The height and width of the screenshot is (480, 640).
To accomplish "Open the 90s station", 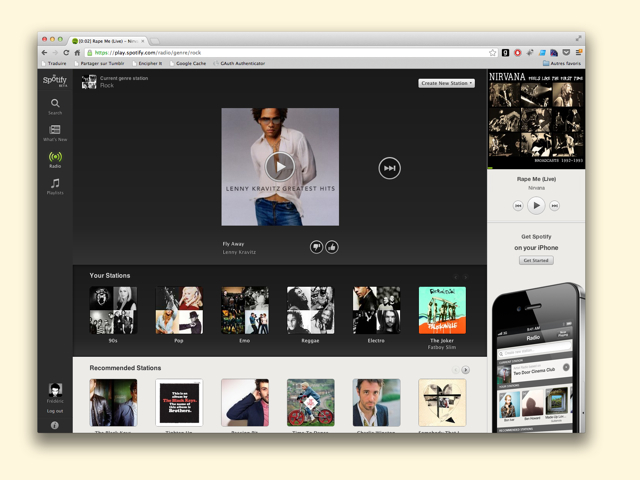I will pyautogui.click(x=113, y=310).
